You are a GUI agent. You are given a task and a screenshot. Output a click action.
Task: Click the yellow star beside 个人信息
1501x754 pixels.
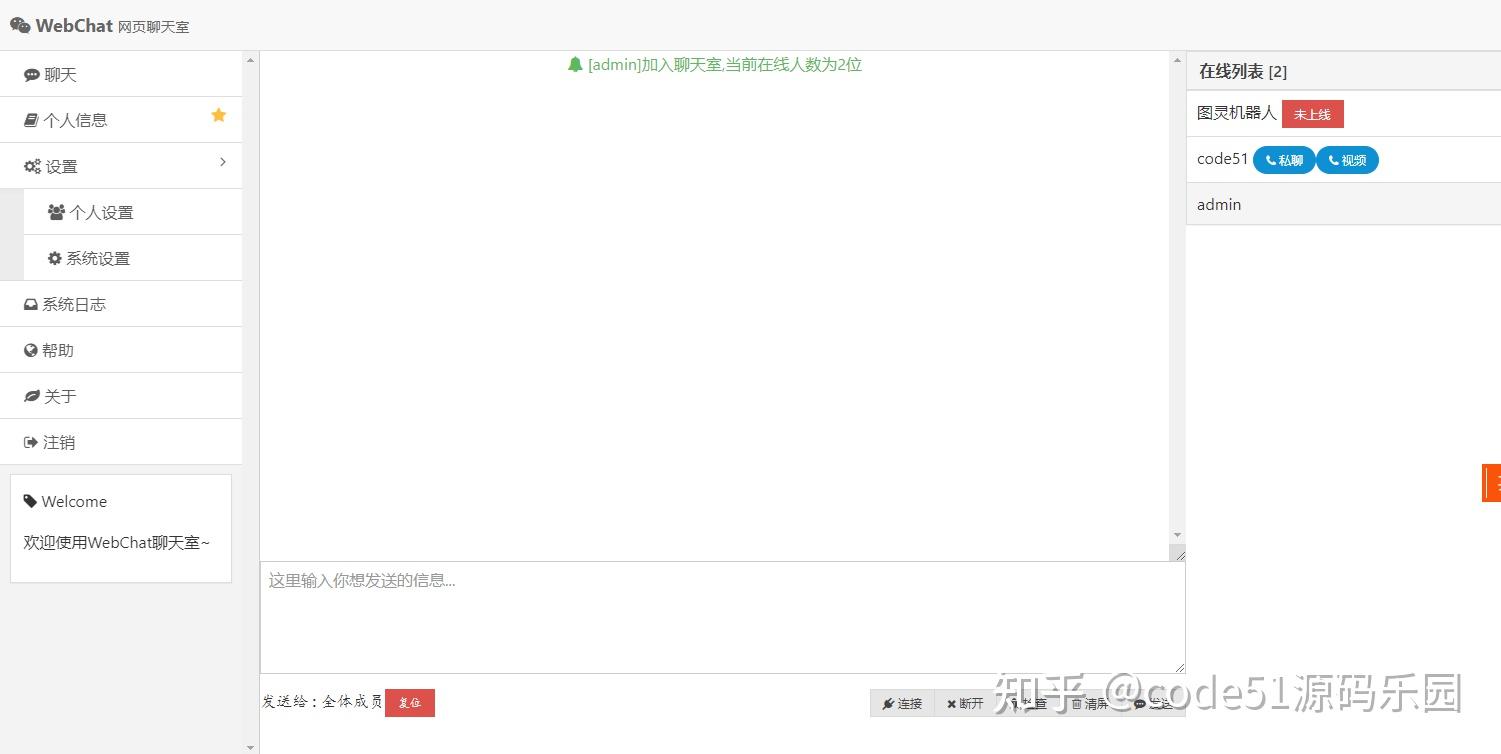click(218, 115)
